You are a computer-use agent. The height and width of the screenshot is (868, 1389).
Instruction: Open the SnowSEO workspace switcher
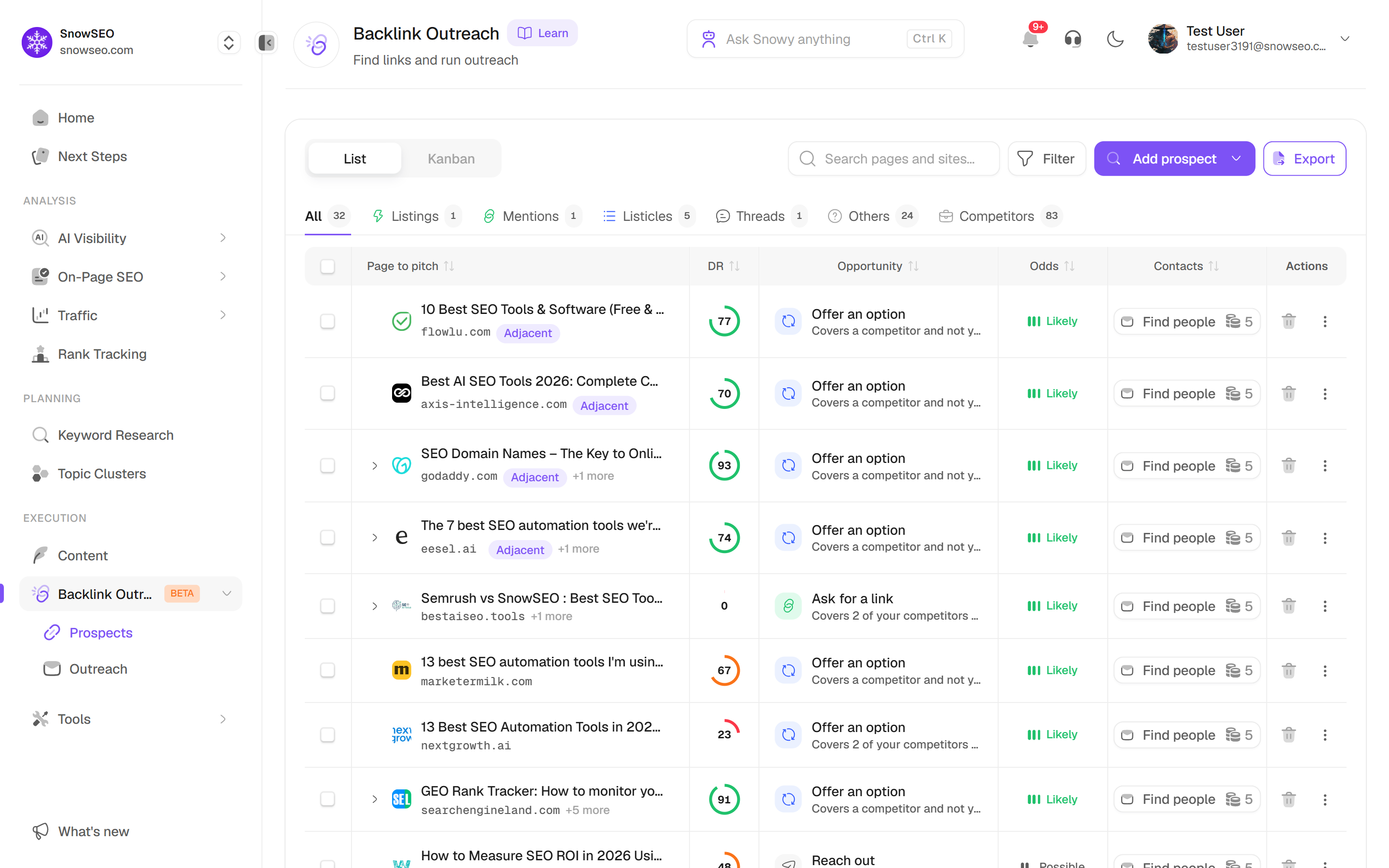click(x=229, y=42)
